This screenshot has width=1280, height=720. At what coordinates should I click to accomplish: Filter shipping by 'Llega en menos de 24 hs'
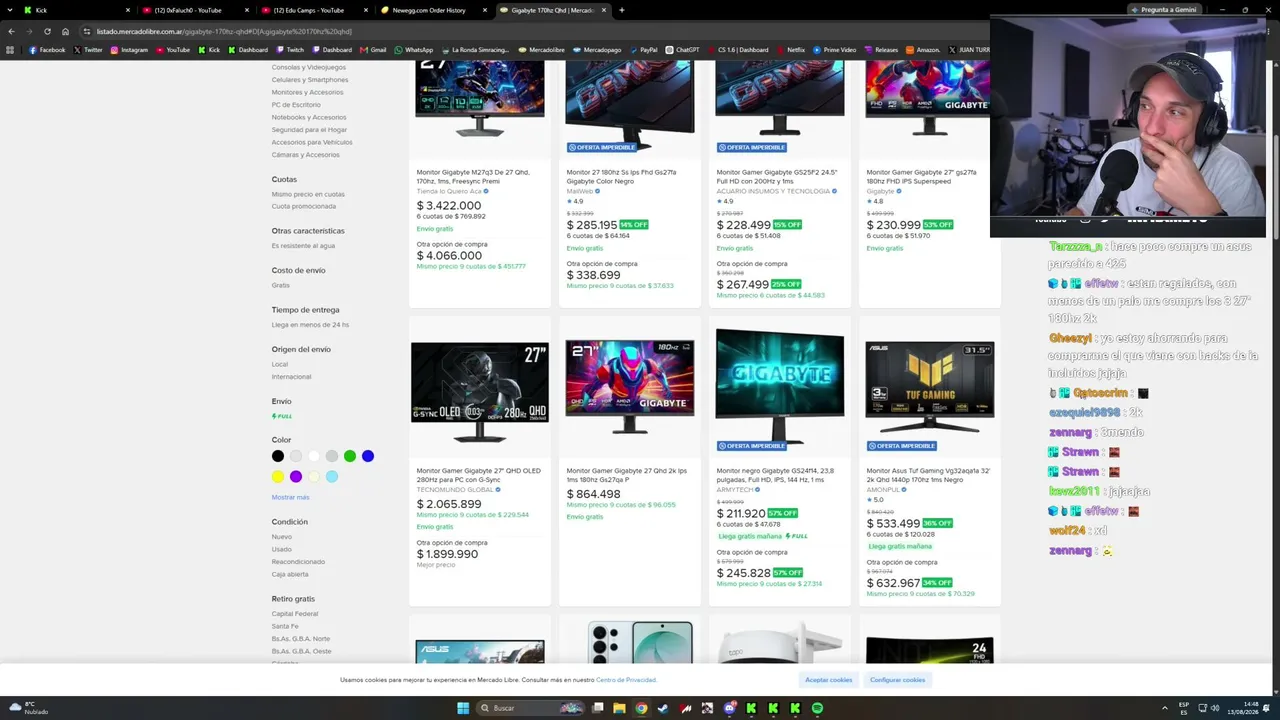tap(310, 325)
